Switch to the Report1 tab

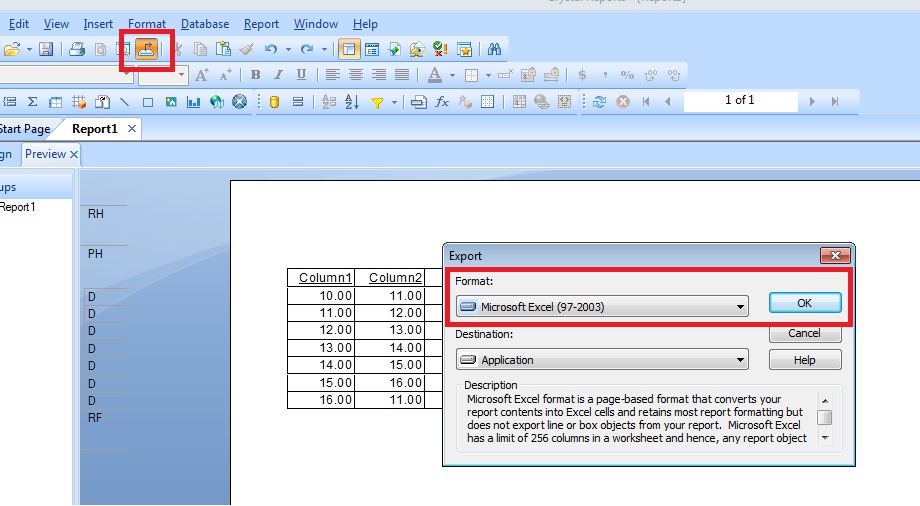pos(94,129)
